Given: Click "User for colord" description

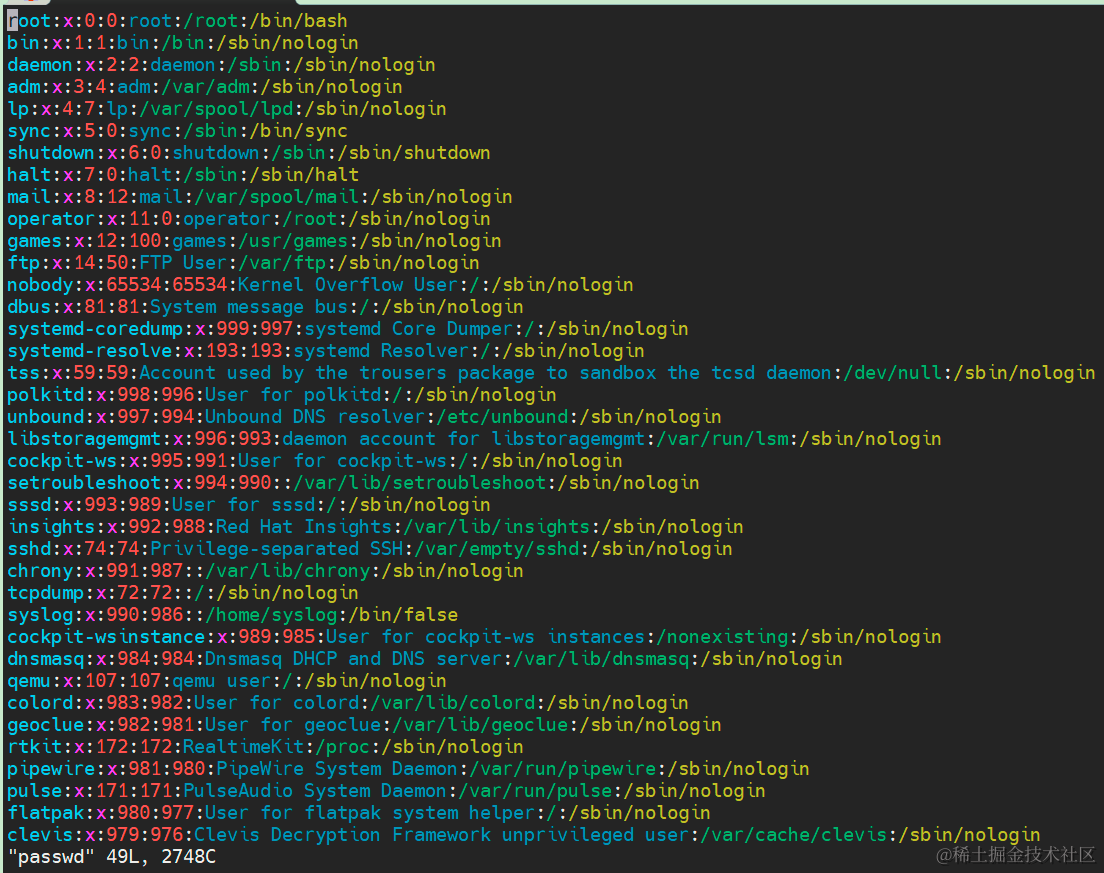Looking at the screenshot, I should 277,703.
